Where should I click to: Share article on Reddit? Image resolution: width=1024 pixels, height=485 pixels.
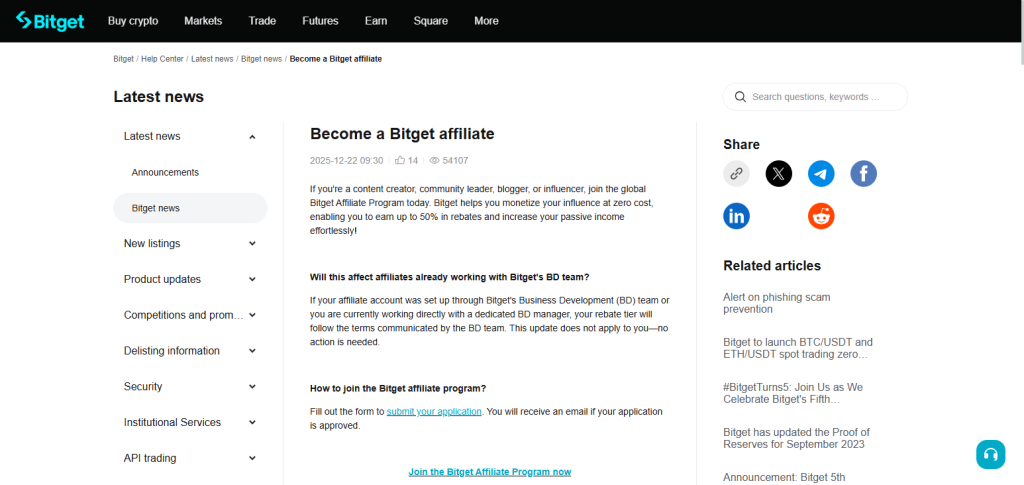[821, 216]
